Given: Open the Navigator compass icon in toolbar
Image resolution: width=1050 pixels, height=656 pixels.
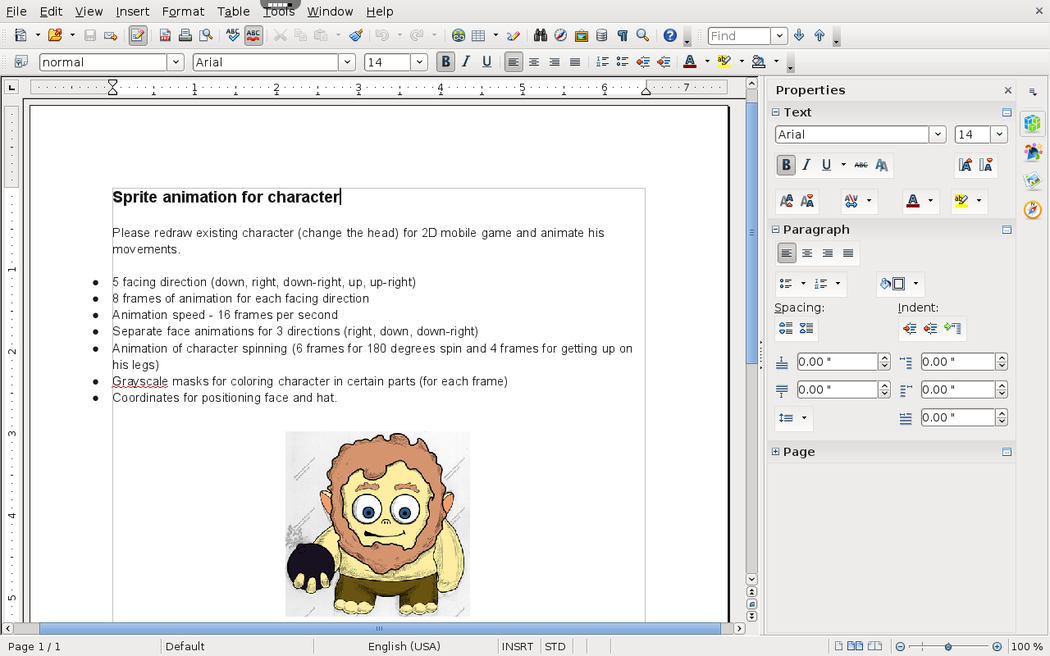Looking at the screenshot, I should [561, 36].
